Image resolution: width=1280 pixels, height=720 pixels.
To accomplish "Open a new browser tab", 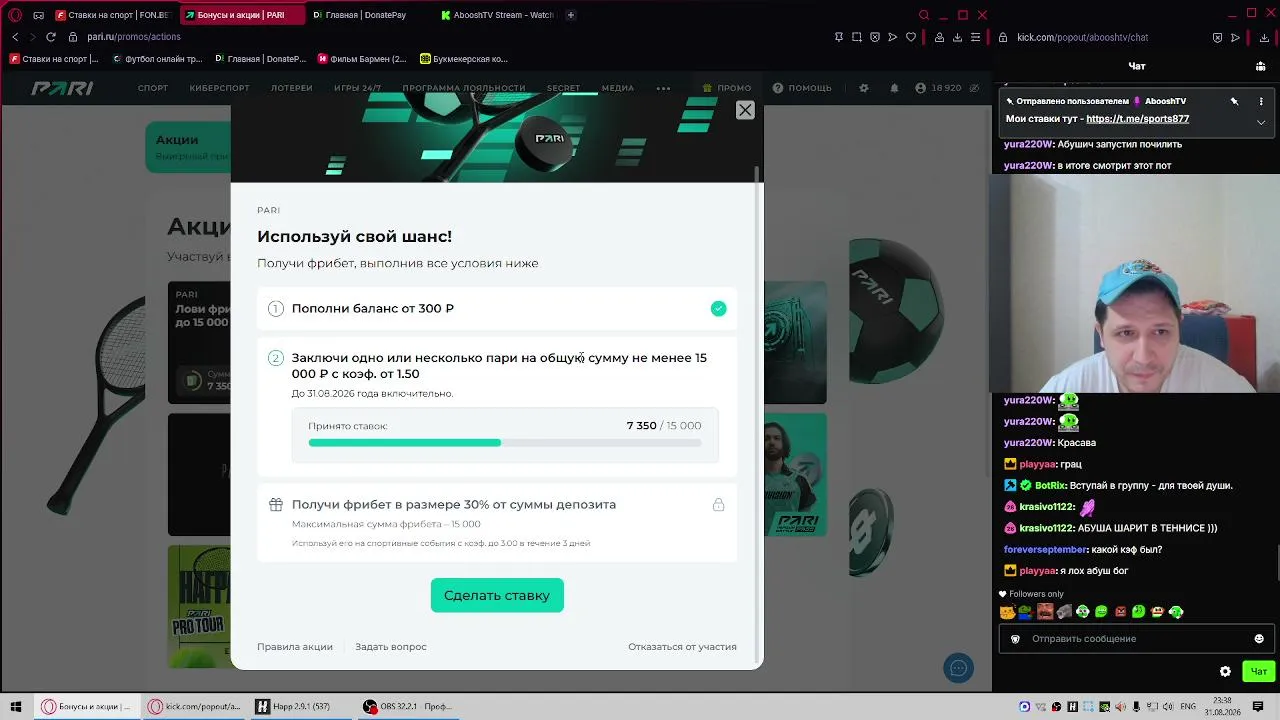I will coord(571,15).
